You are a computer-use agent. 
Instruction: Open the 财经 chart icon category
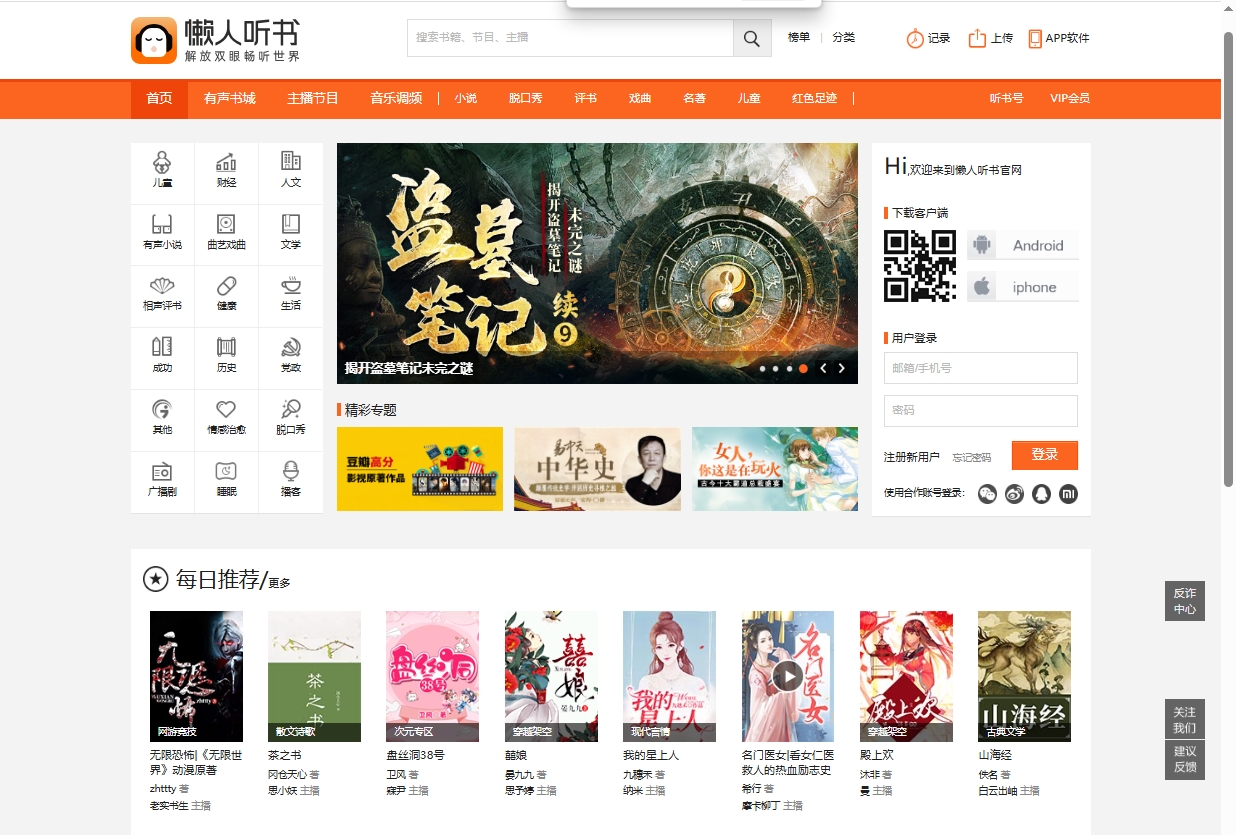pyautogui.click(x=226, y=169)
